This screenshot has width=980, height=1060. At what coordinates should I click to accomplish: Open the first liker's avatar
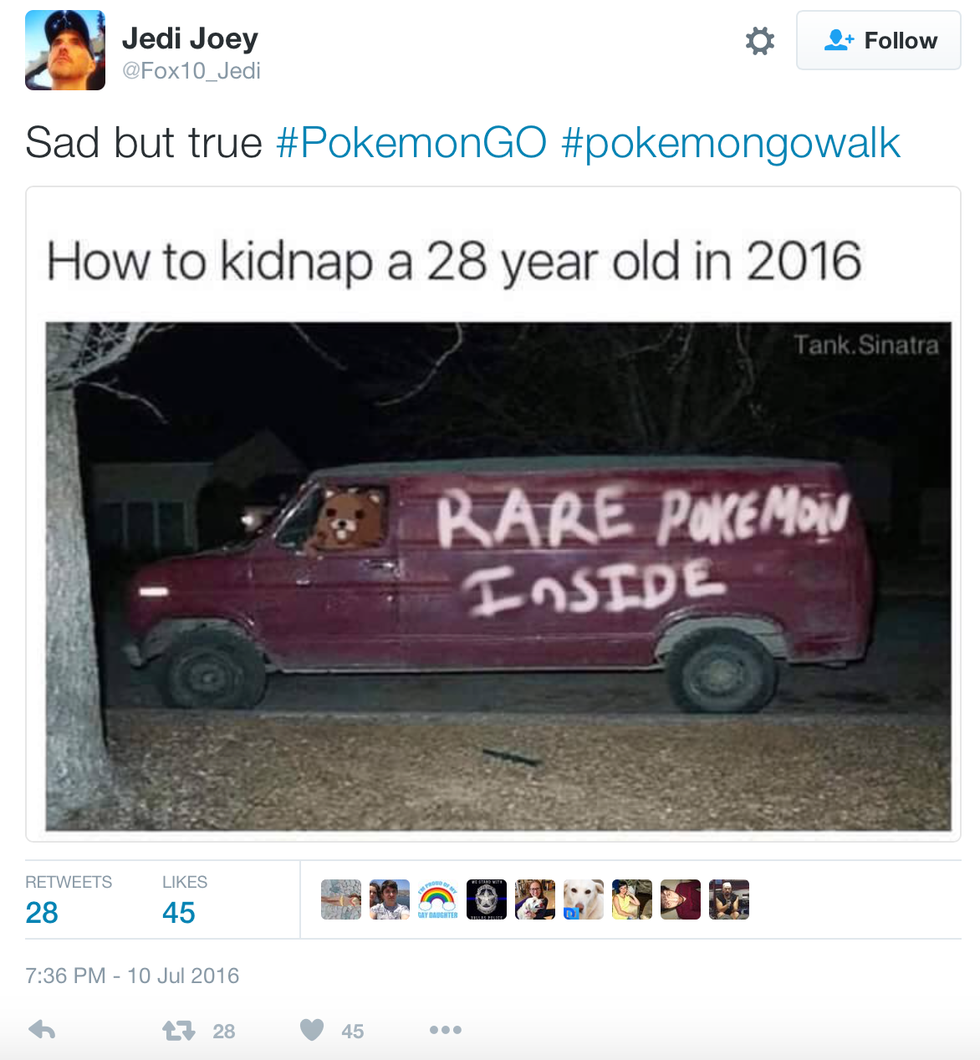341,899
